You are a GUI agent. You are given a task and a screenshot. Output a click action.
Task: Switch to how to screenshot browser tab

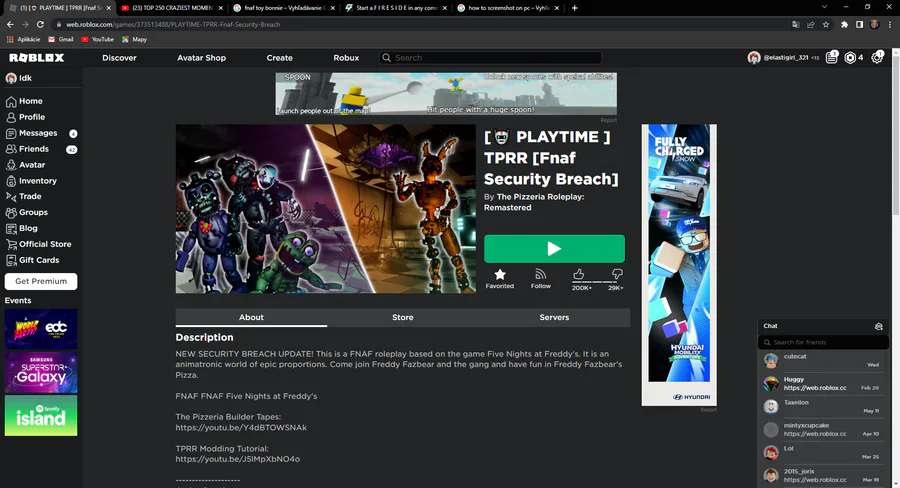[509, 8]
